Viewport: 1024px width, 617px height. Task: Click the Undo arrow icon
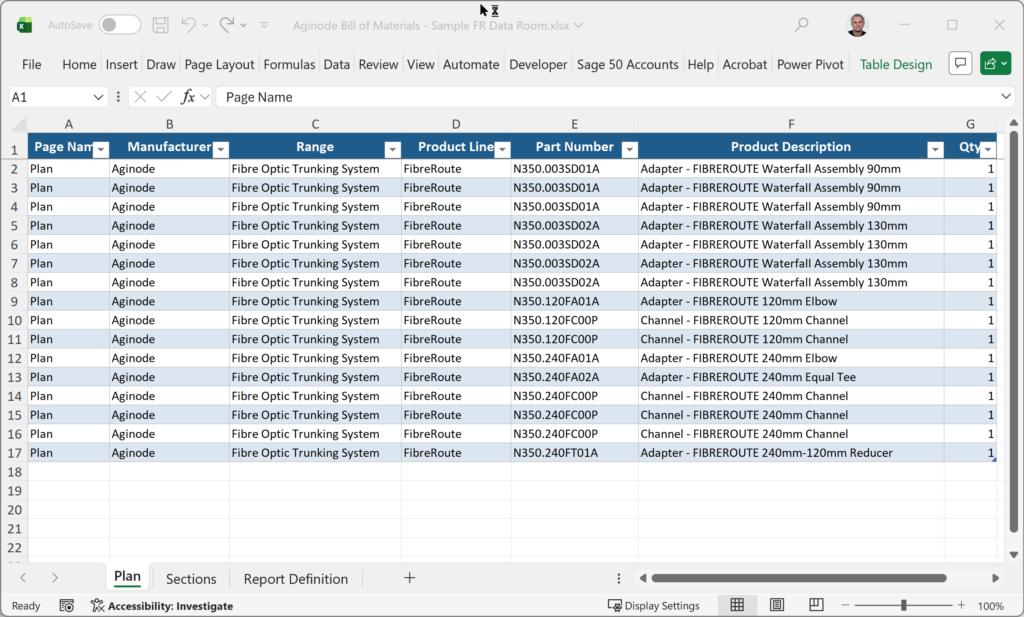point(188,25)
